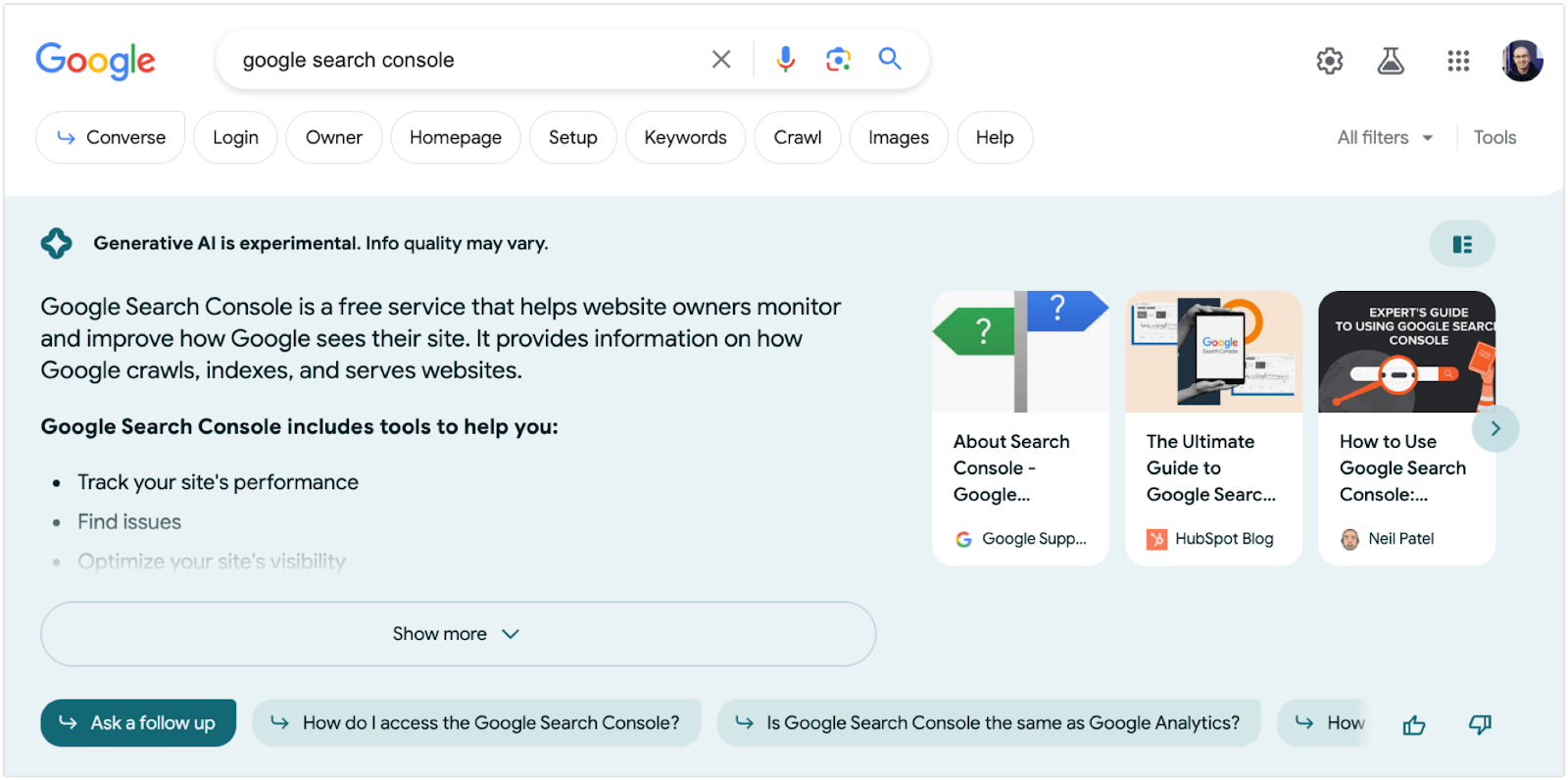Click the 'Track your site's performance' bullet

[x=218, y=482]
